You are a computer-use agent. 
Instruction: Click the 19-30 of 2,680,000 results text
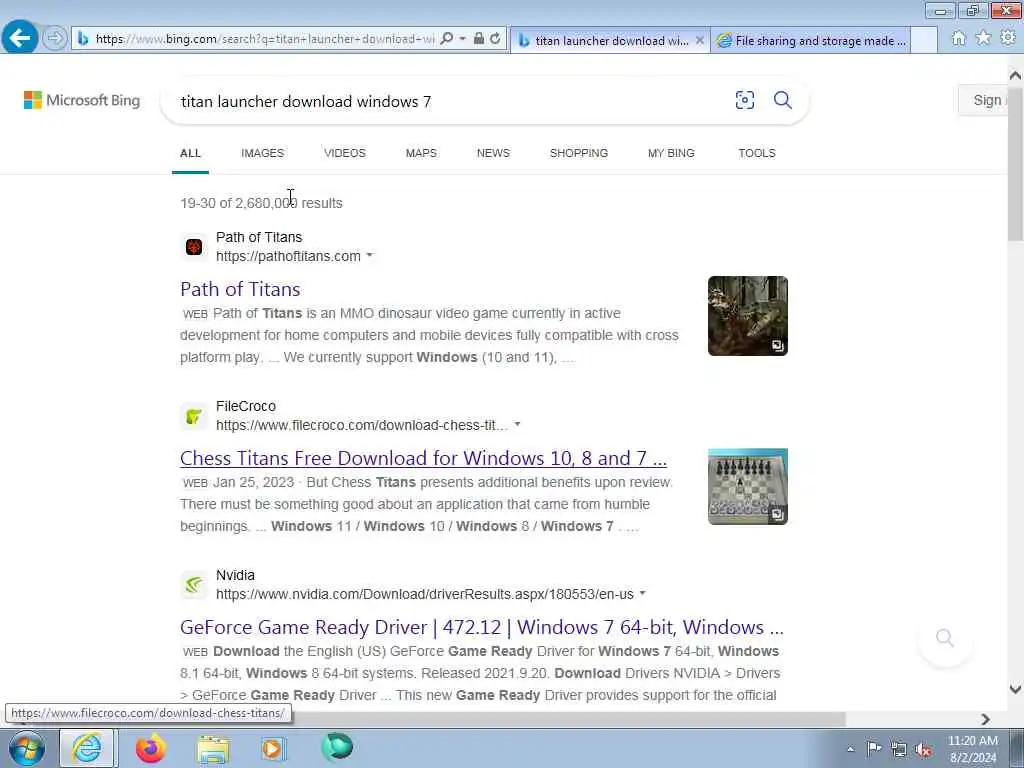click(261, 203)
